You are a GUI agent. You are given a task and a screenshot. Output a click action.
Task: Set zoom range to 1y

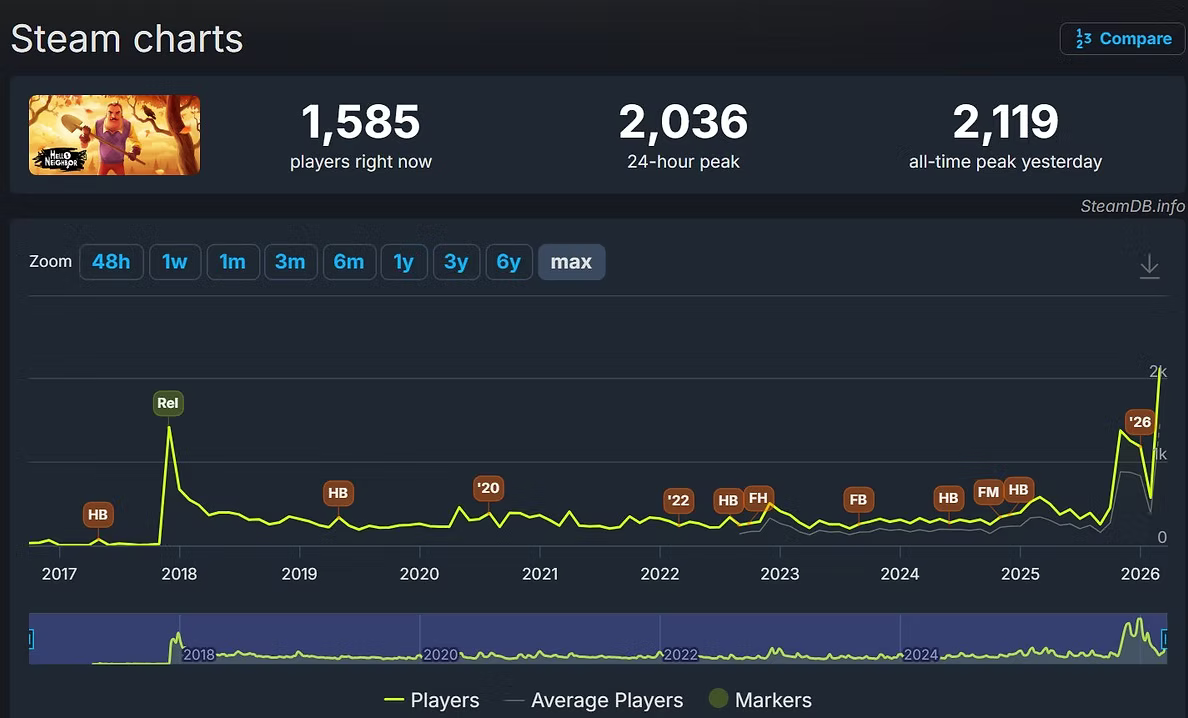(x=404, y=262)
